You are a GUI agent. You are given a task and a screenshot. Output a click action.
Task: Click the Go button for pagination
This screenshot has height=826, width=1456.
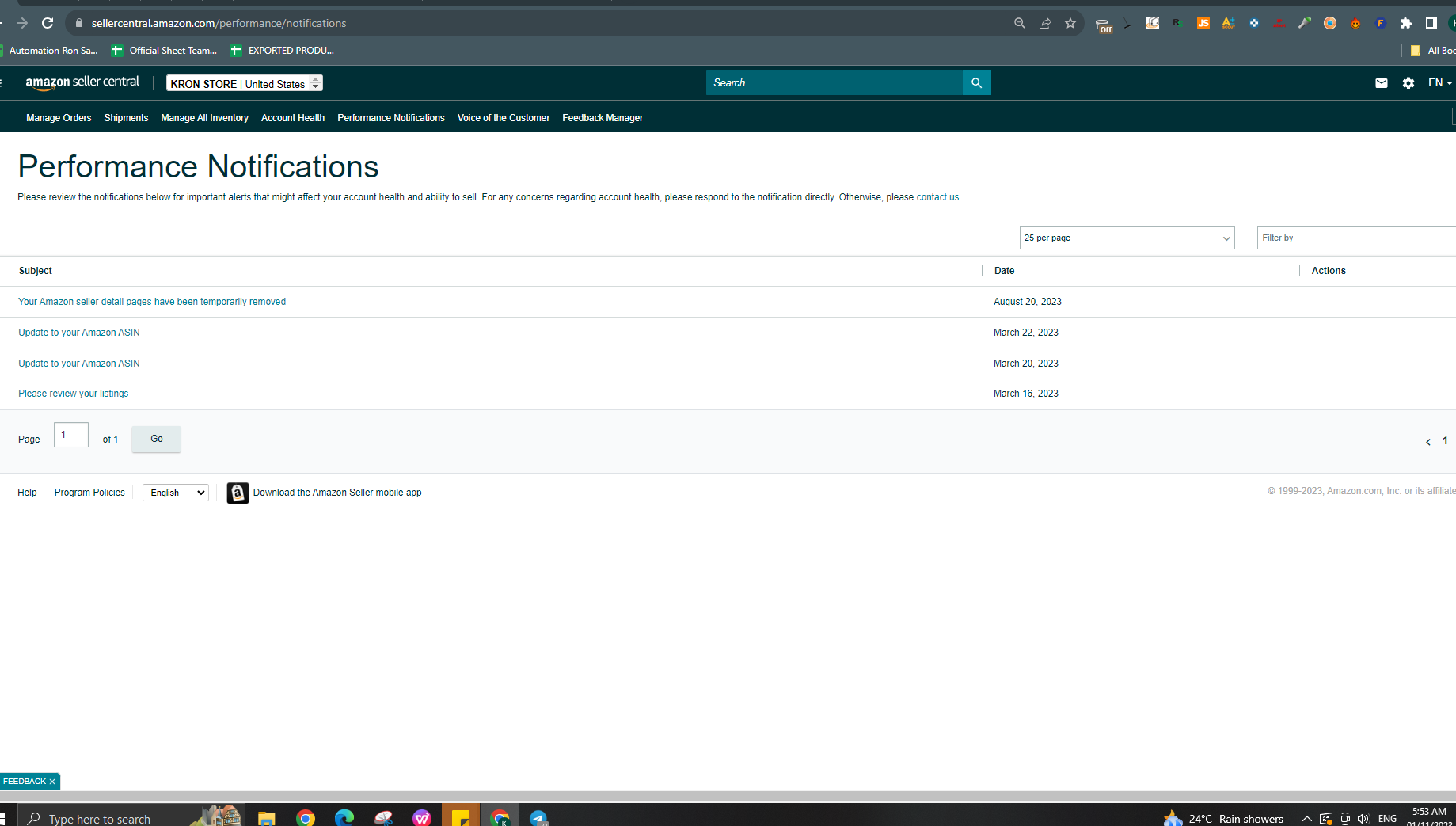(x=157, y=439)
